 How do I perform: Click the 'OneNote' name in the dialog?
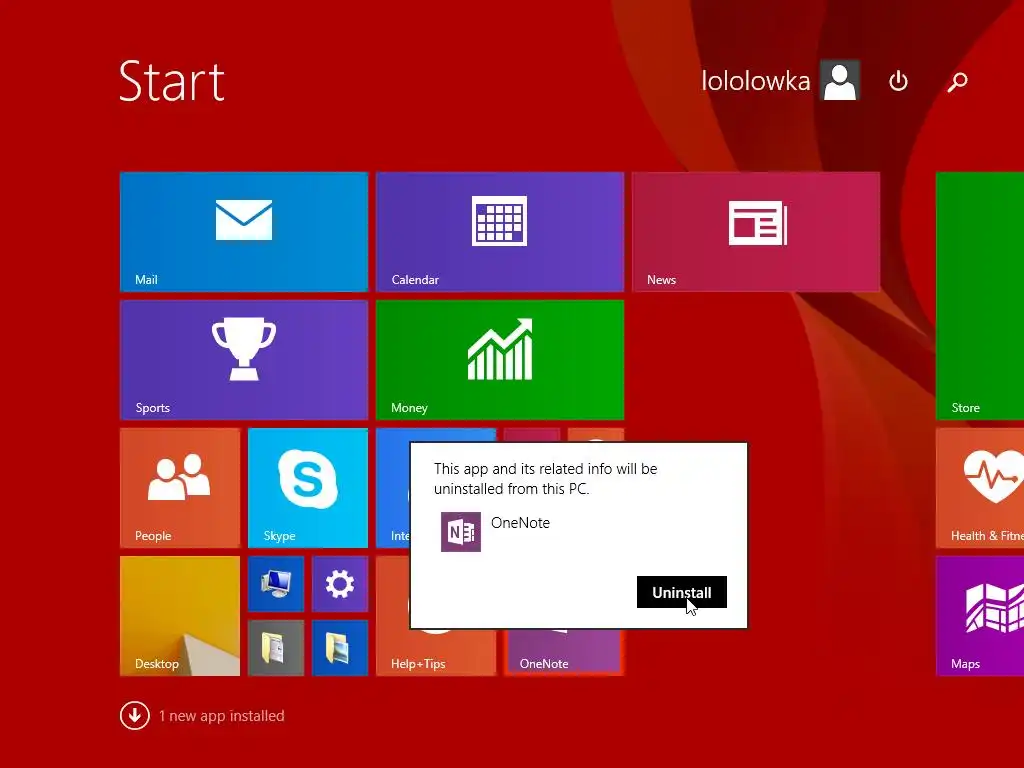pos(520,522)
